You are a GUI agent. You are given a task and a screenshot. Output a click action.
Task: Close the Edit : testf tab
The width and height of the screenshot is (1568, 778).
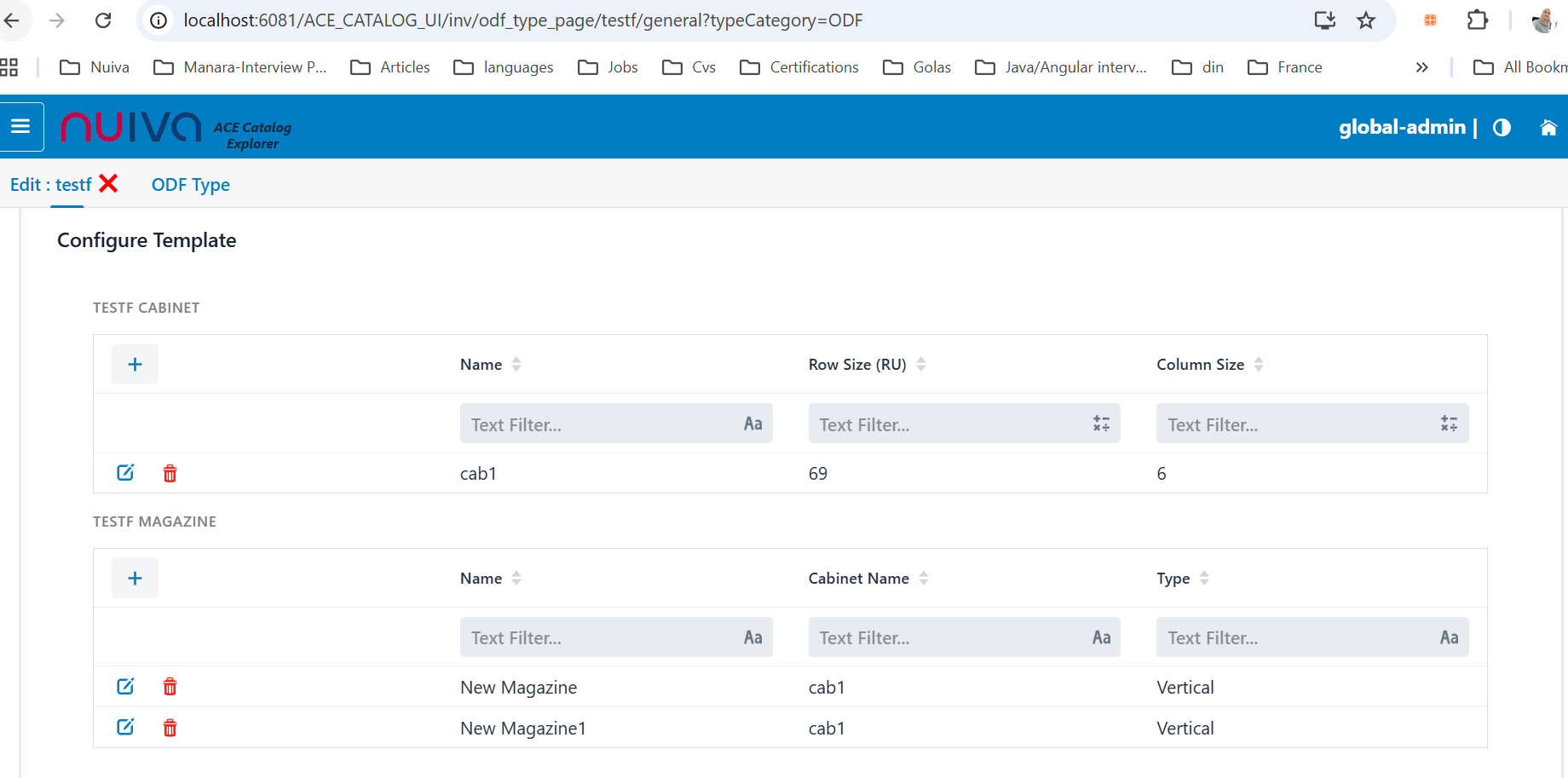108,184
